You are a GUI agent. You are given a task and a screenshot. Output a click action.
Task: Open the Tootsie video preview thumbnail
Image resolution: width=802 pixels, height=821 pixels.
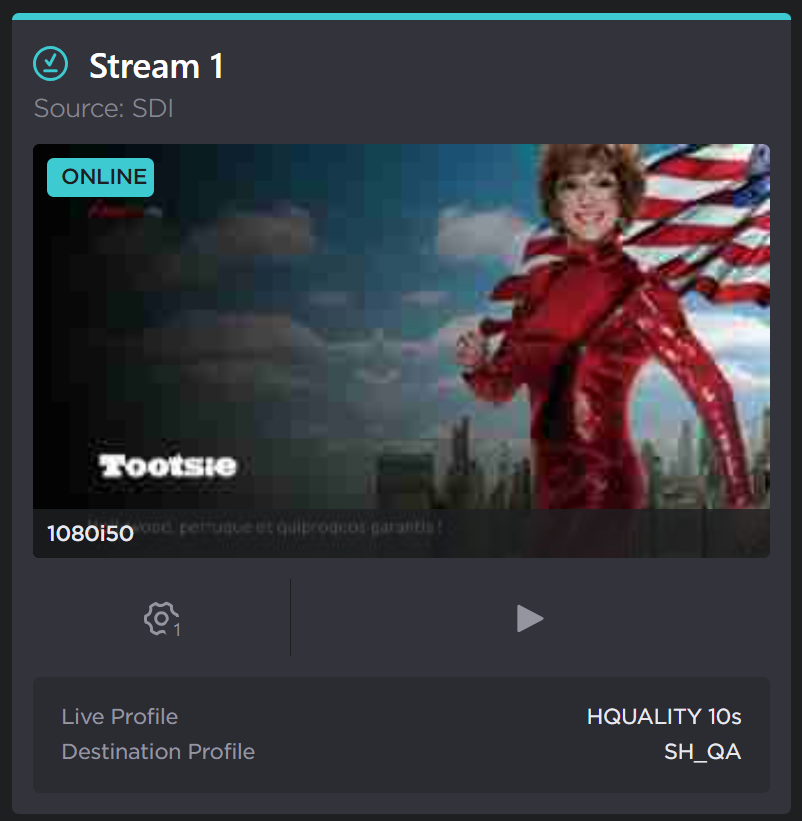pyautogui.click(x=401, y=350)
